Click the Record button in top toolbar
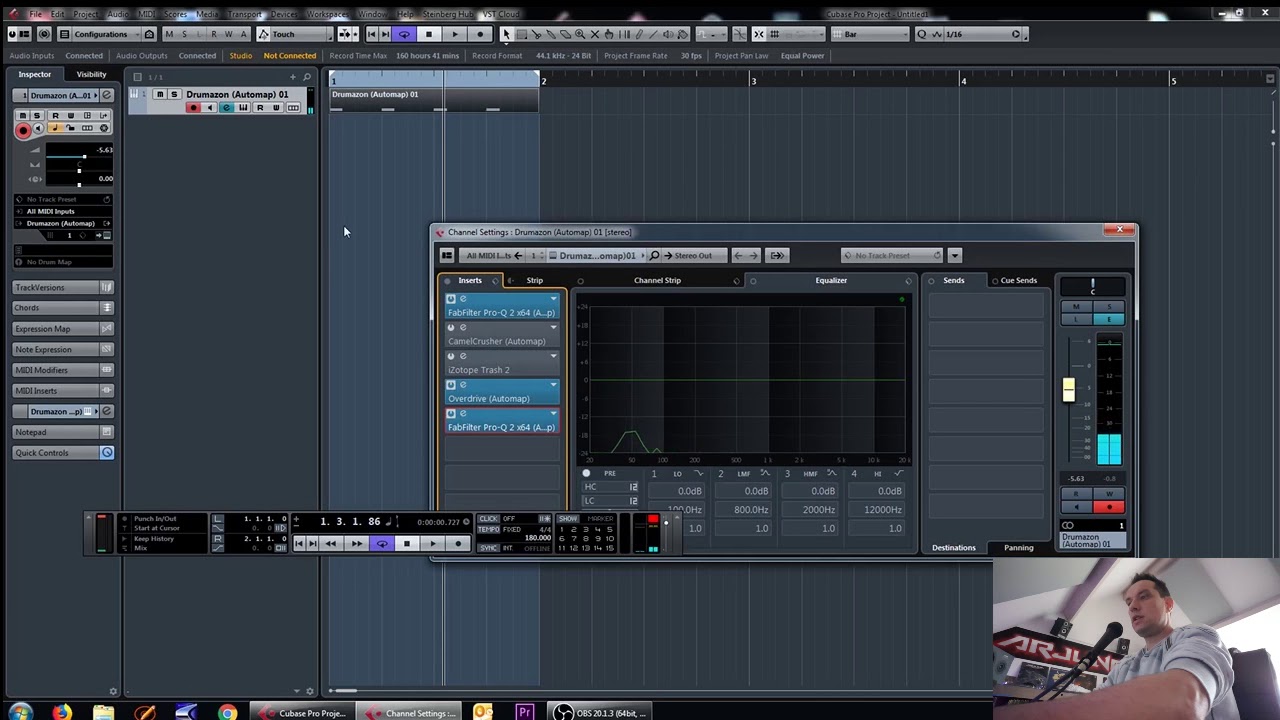Screen dimensions: 1280x720 click(479, 34)
